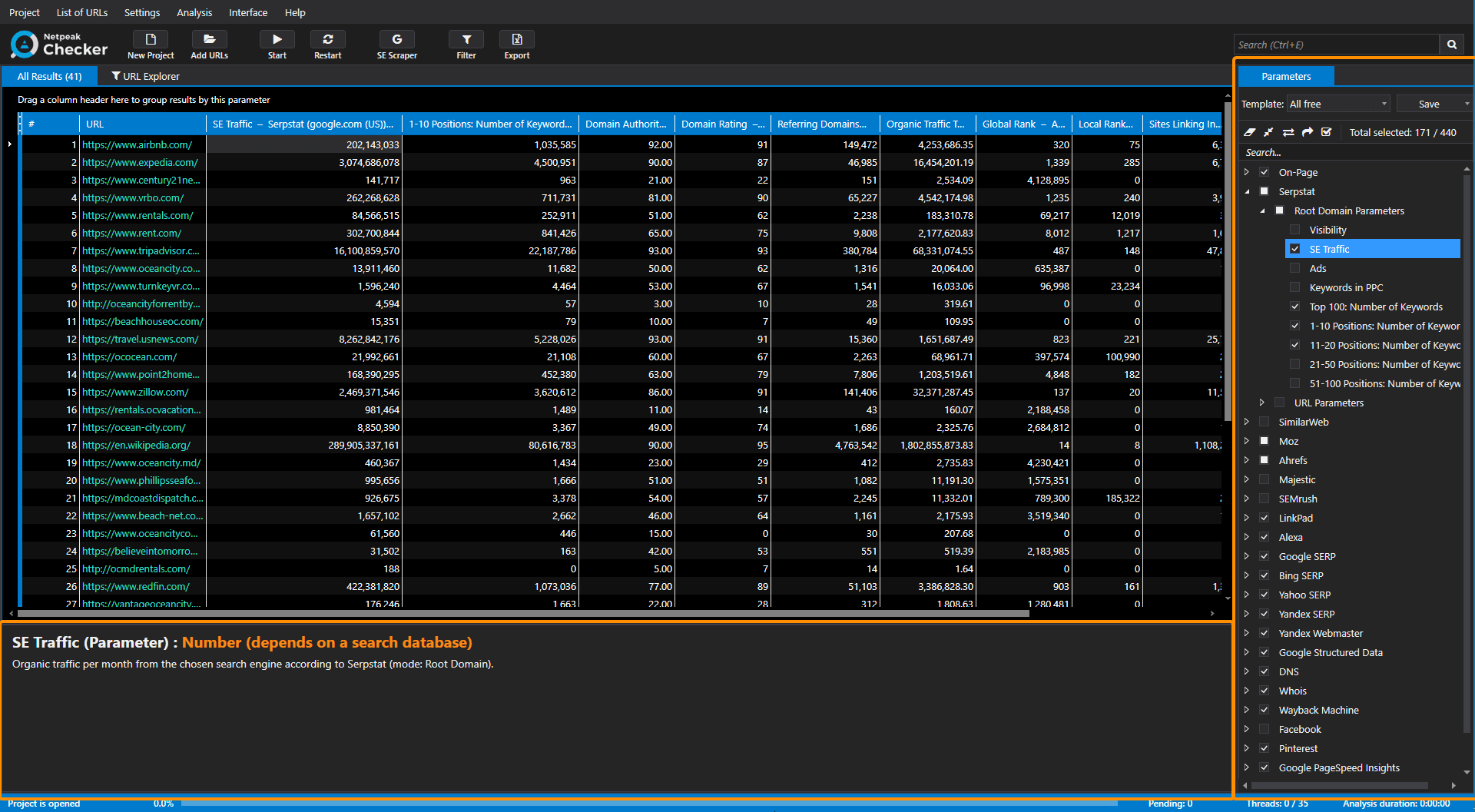Open the Filter funnel icon

pos(466,39)
